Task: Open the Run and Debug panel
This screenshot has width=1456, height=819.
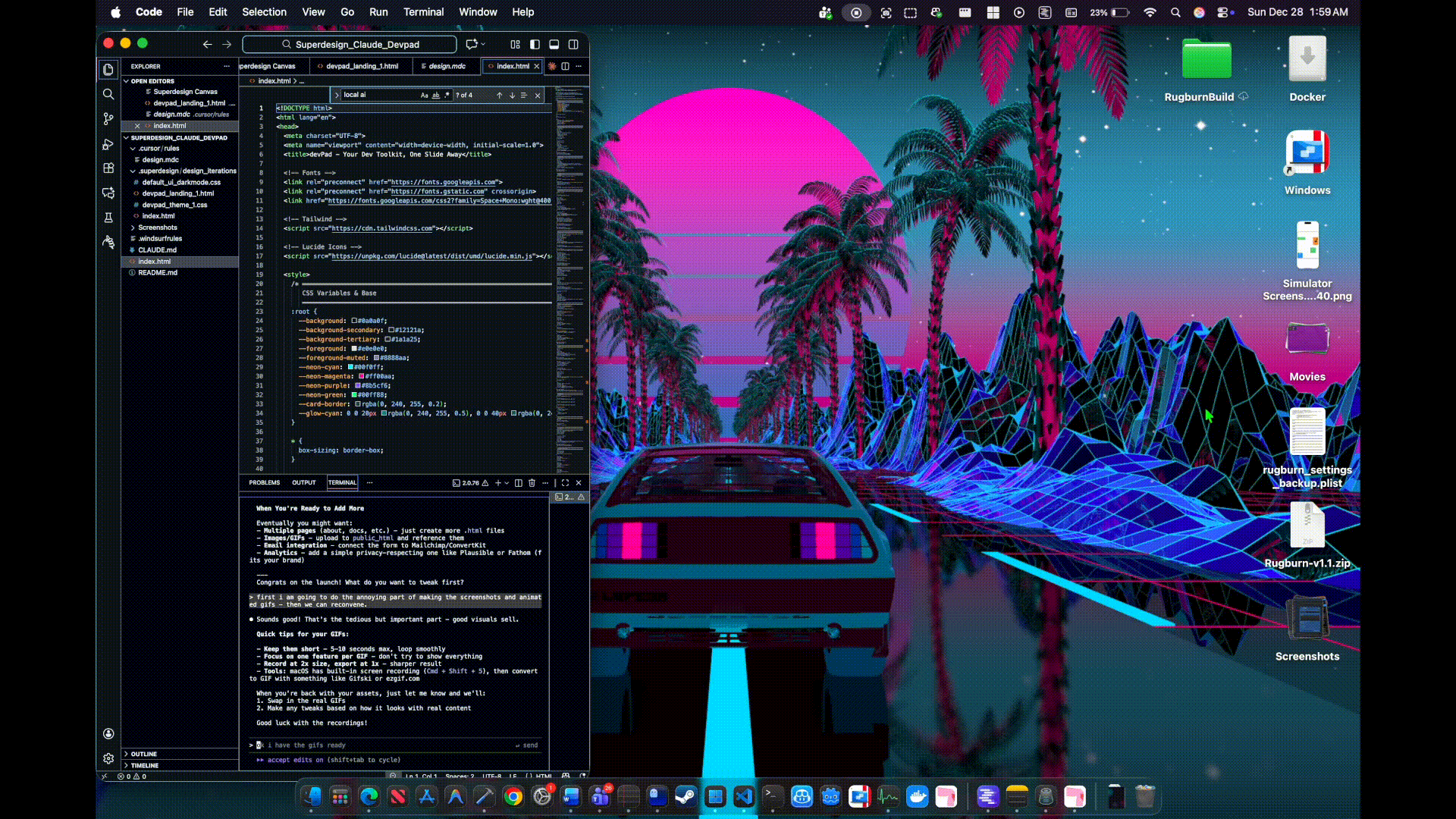Action: [x=108, y=144]
